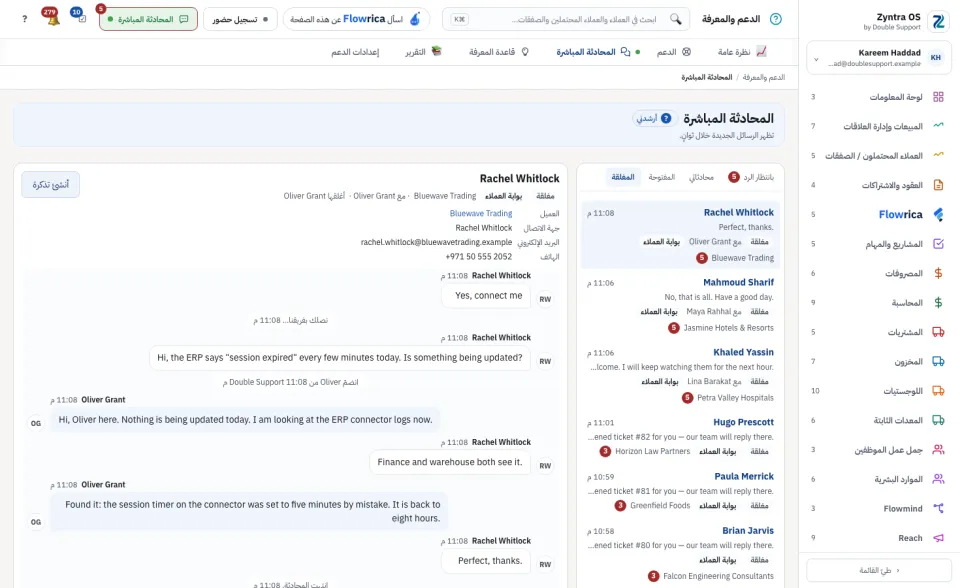This screenshot has height=588, width=960.
Task: Open the المخزون inventory icon
Action: pos(938,361)
